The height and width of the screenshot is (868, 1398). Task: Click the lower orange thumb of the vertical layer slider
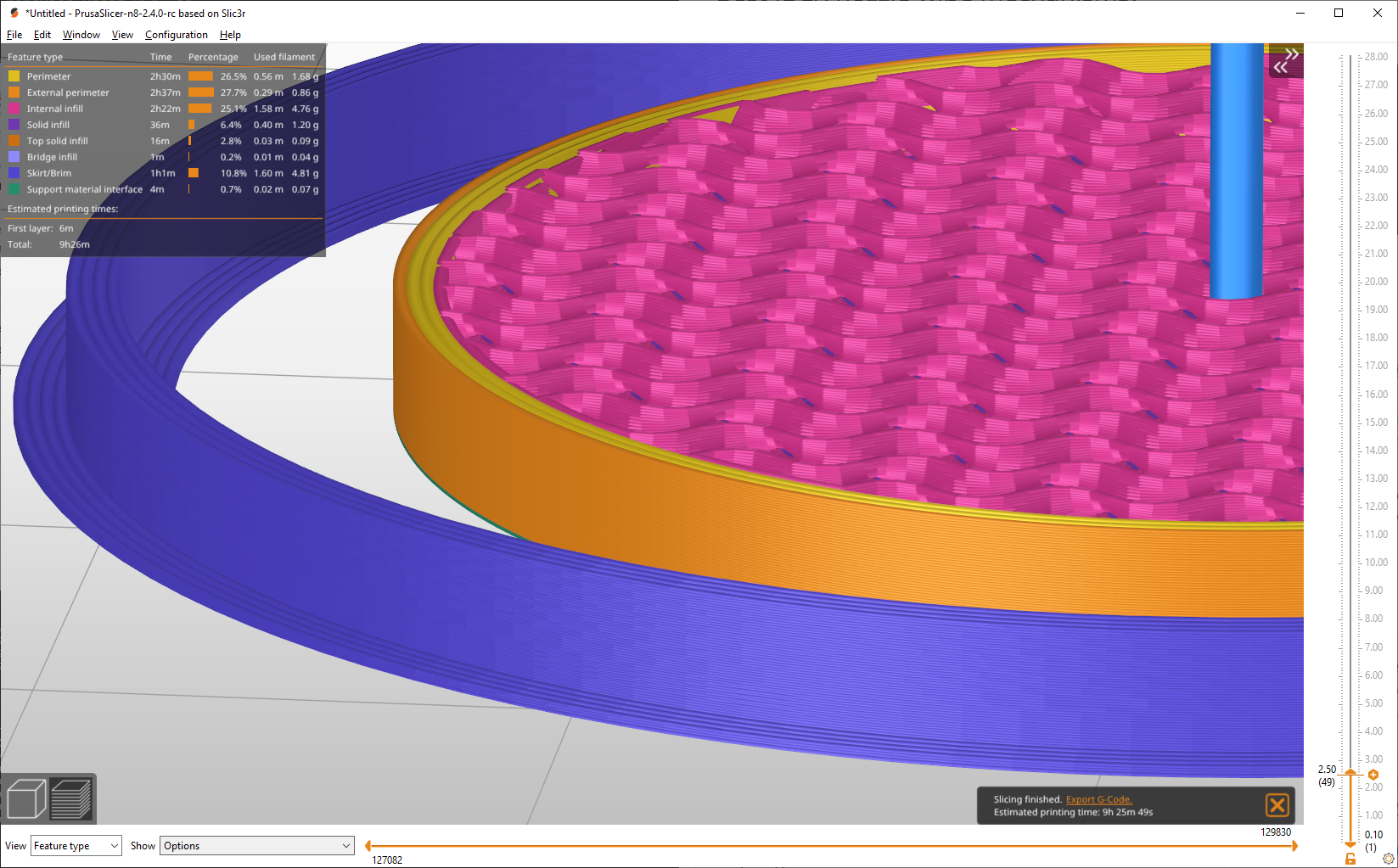click(x=1350, y=845)
